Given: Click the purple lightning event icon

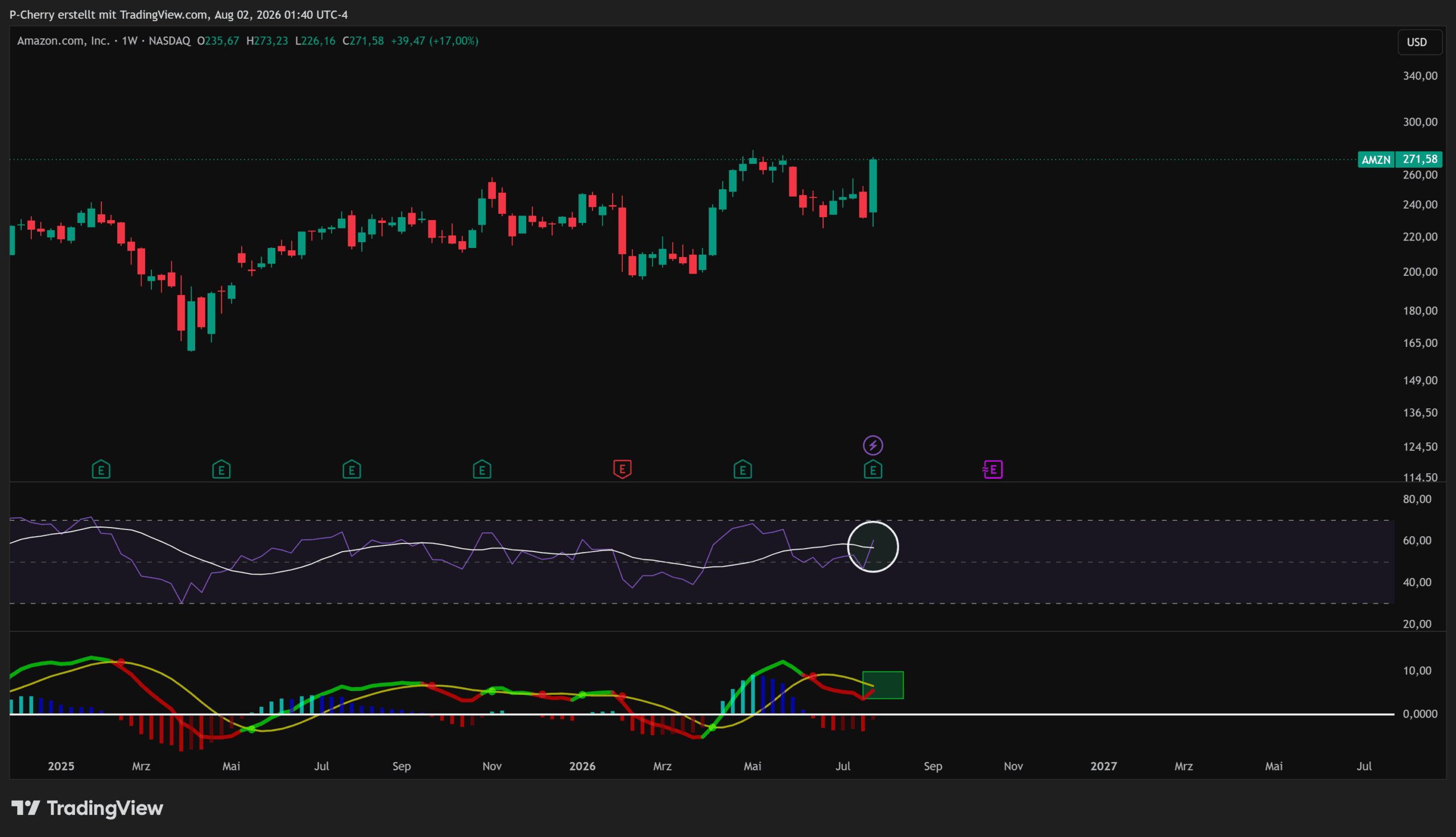Looking at the screenshot, I should click(873, 445).
